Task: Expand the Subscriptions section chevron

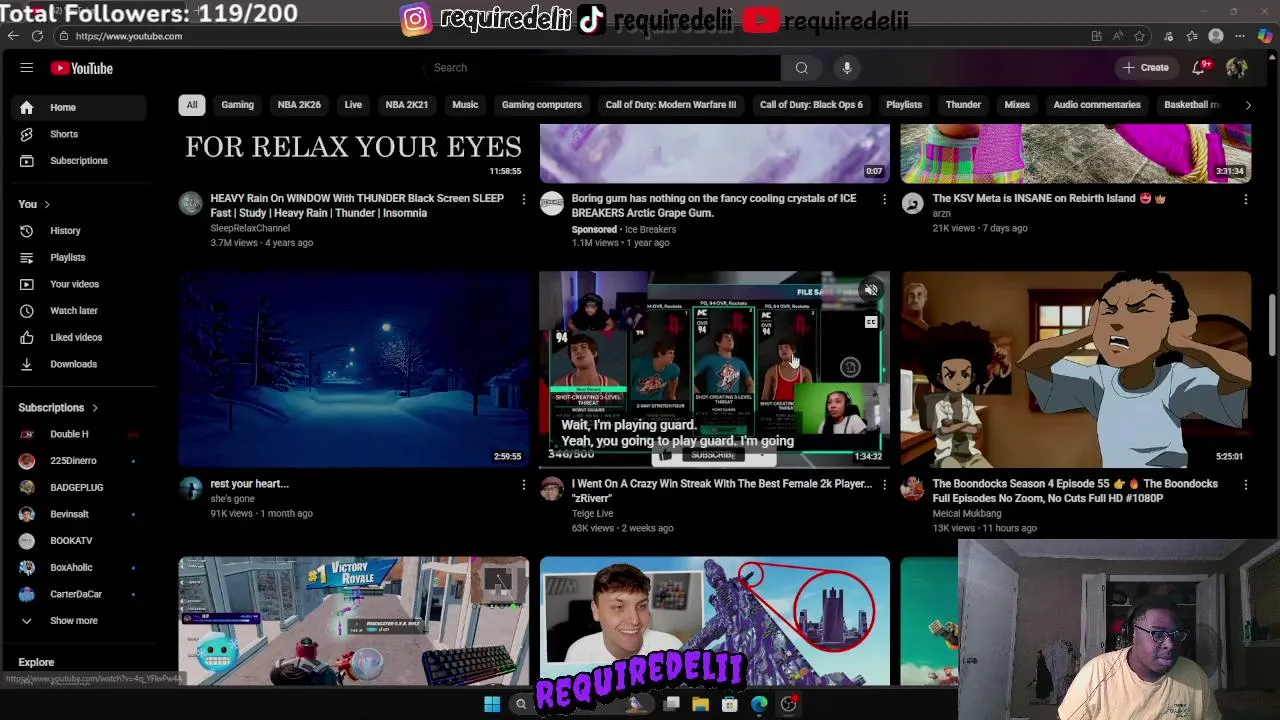Action: pyautogui.click(x=95, y=408)
